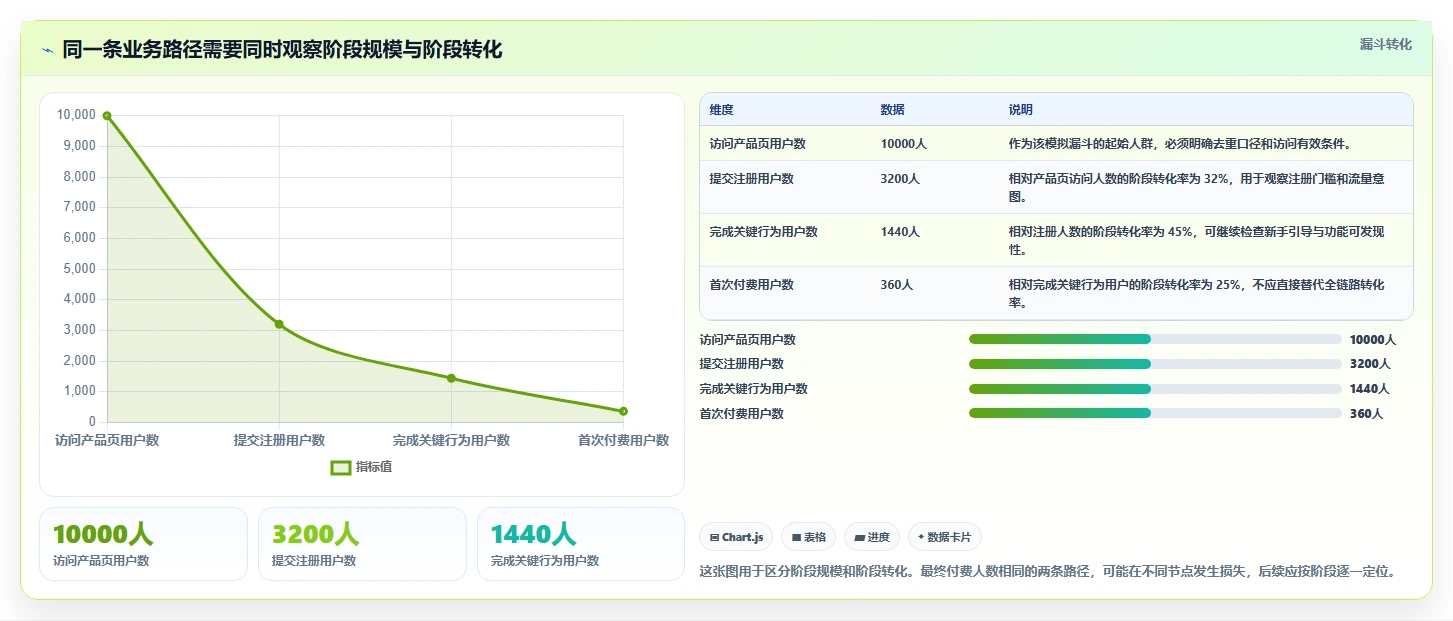The width and height of the screenshot is (1453, 621).
Task: Click the chart data point for 首次付费用户数
Action: (x=623, y=411)
